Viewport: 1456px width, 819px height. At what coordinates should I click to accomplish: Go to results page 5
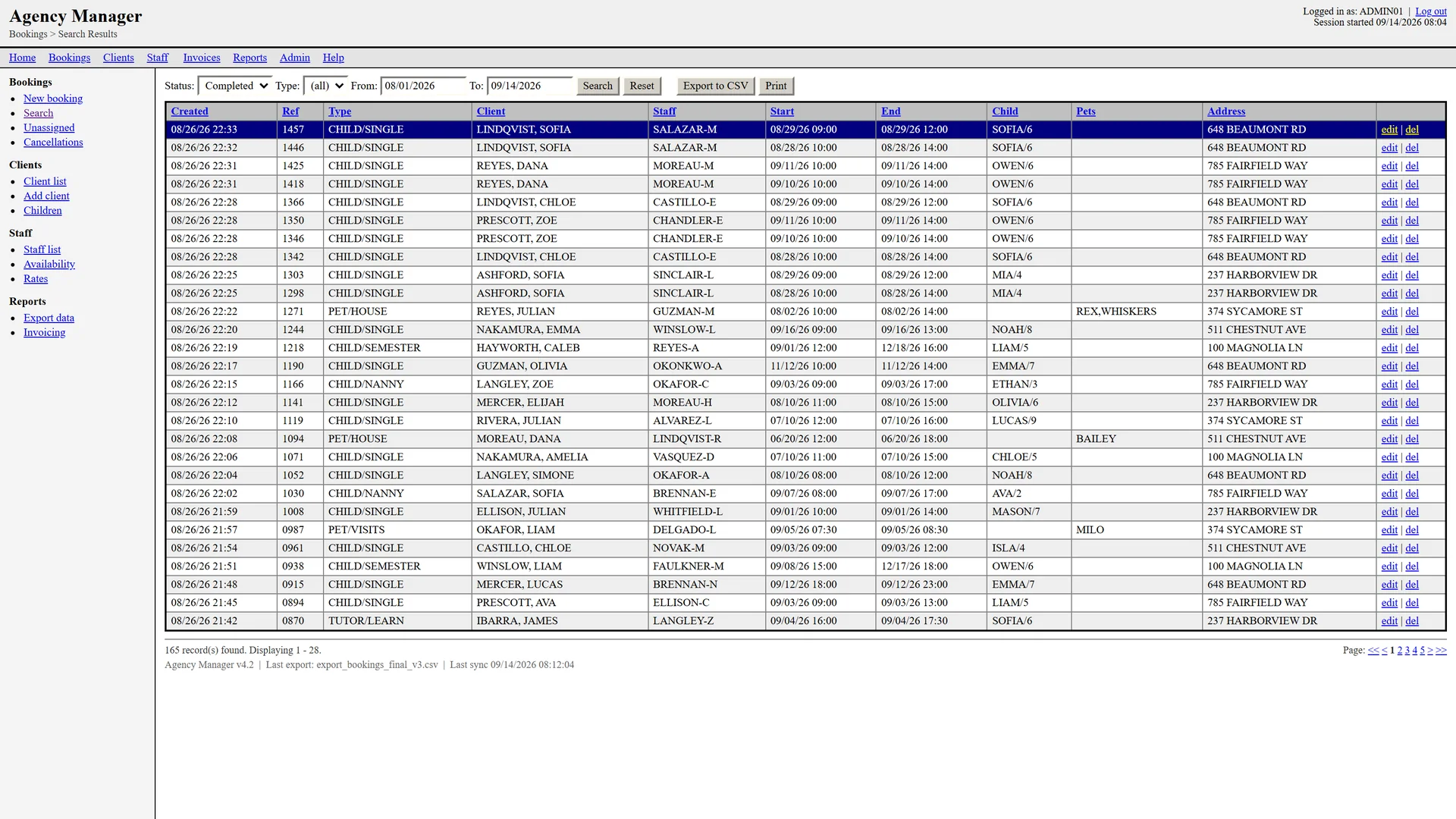(x=1423, y=650)
